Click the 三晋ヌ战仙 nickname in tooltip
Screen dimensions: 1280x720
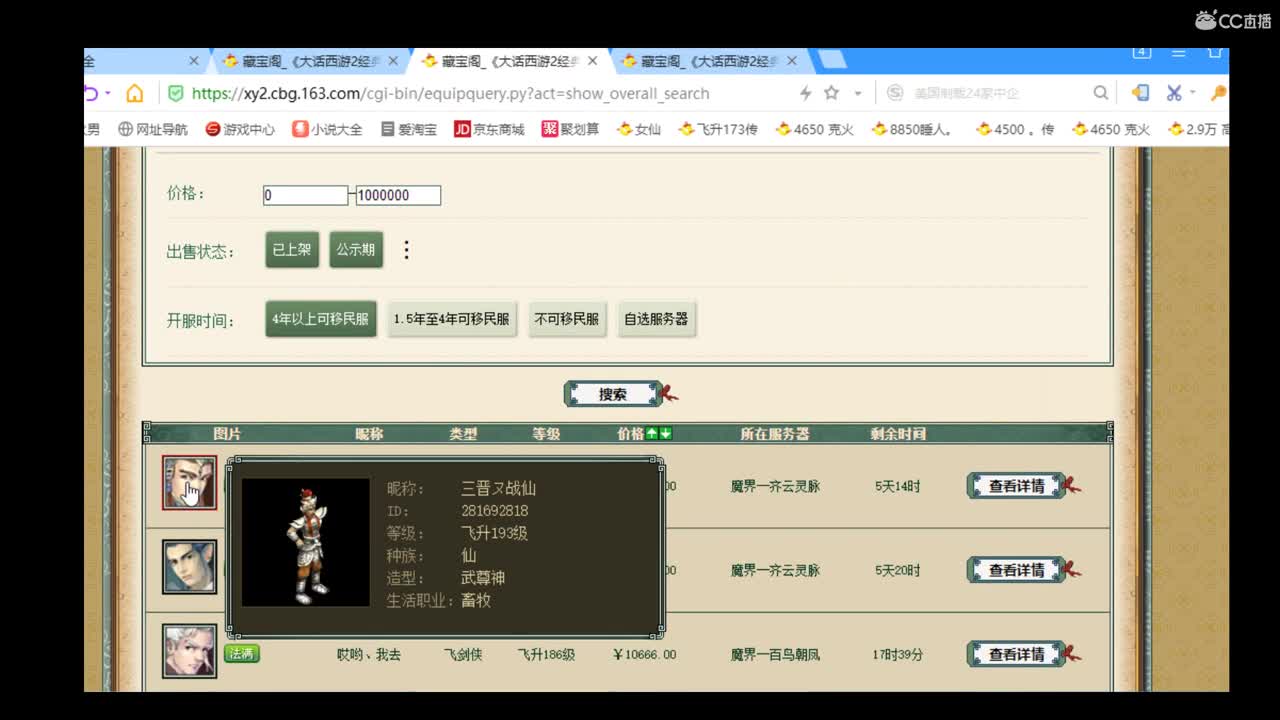498,489
